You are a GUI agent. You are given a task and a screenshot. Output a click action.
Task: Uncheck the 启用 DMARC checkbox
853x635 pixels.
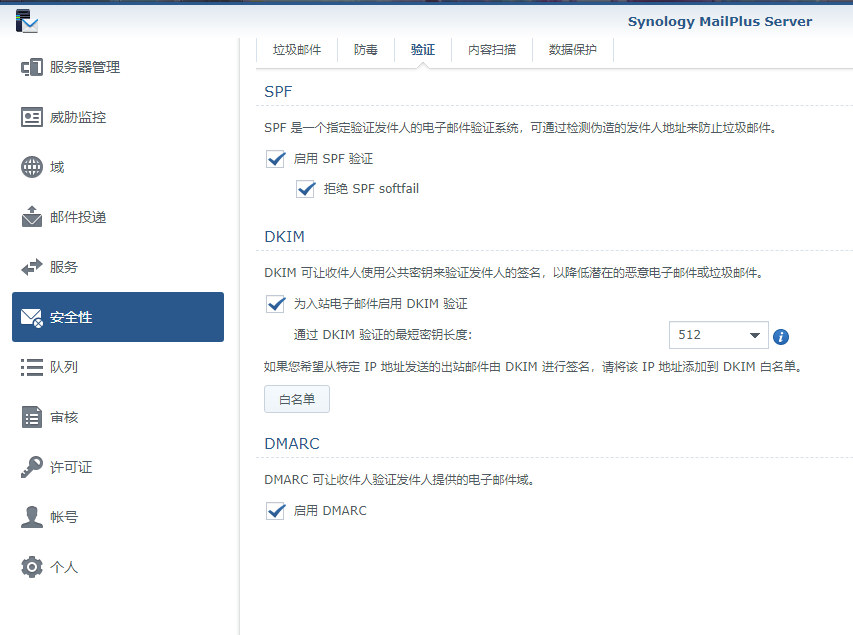(x=276, y=511)
